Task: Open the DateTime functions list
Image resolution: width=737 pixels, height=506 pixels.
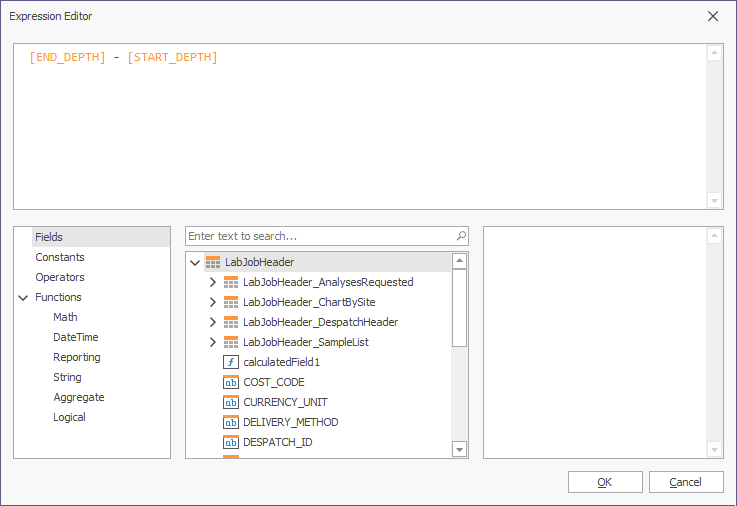Action: click(x=76, y=337)
